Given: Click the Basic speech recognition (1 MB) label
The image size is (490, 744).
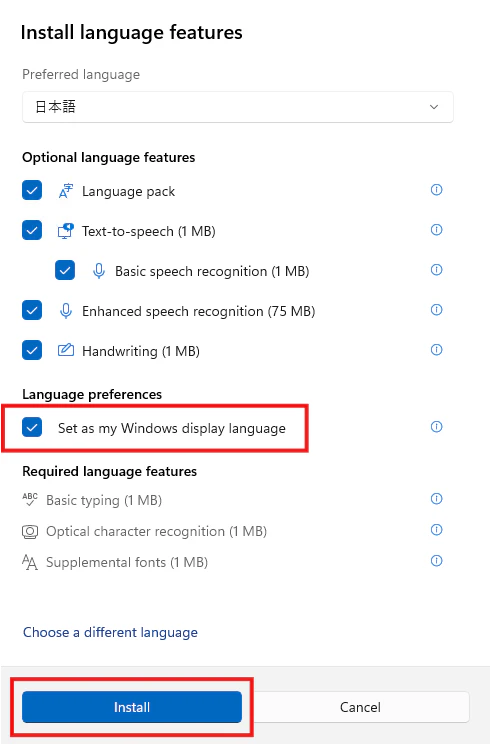Looking at the screenshot, I should (213, 271).
